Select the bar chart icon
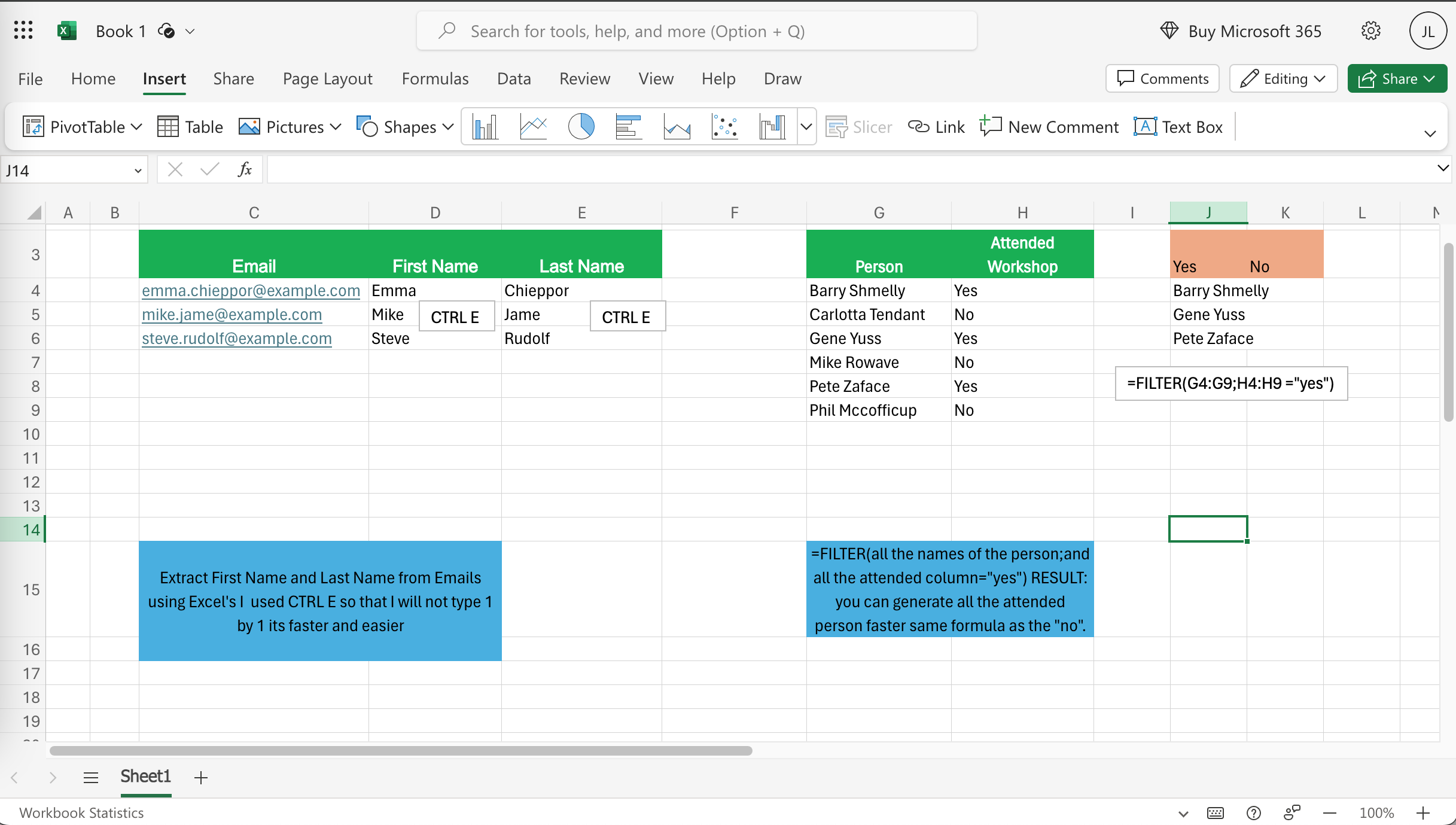 pyautogui.click(x=628, y=127)
